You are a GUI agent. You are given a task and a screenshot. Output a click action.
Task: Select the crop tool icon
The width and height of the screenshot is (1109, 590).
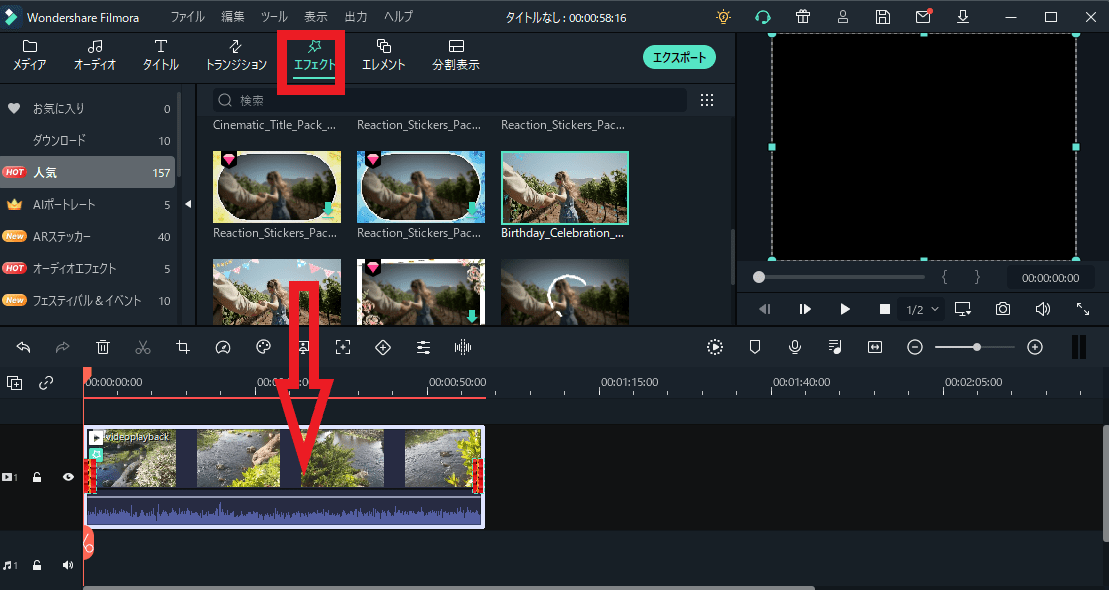[182, 347]
